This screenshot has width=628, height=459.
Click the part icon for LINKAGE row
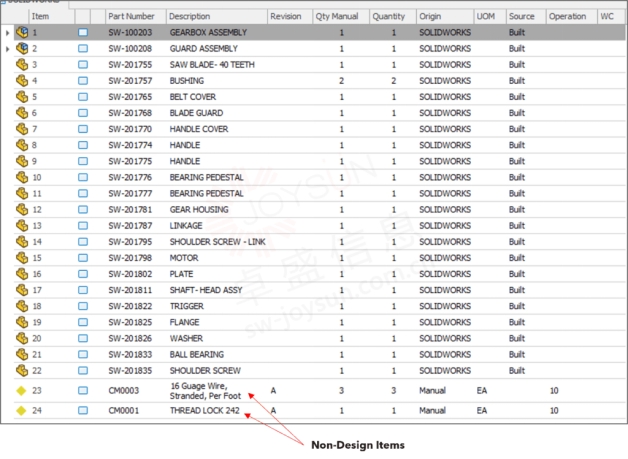tap(22, 225)
